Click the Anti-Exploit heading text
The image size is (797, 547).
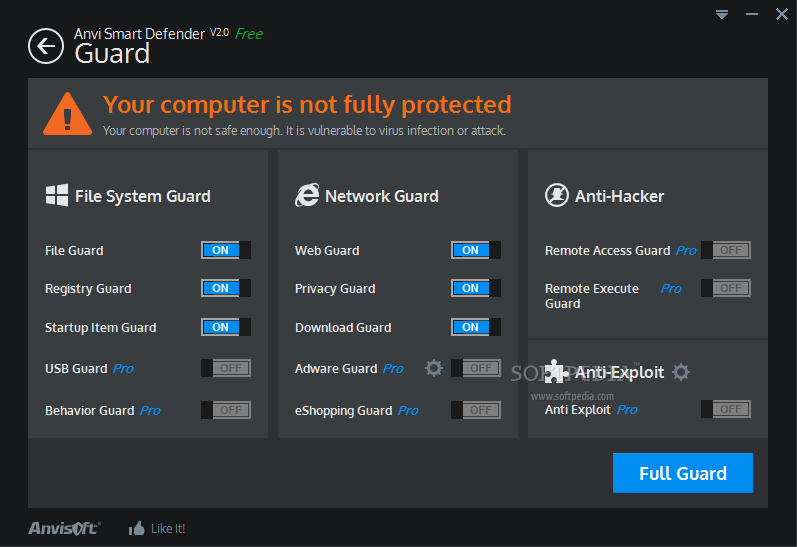coord(619,372)
